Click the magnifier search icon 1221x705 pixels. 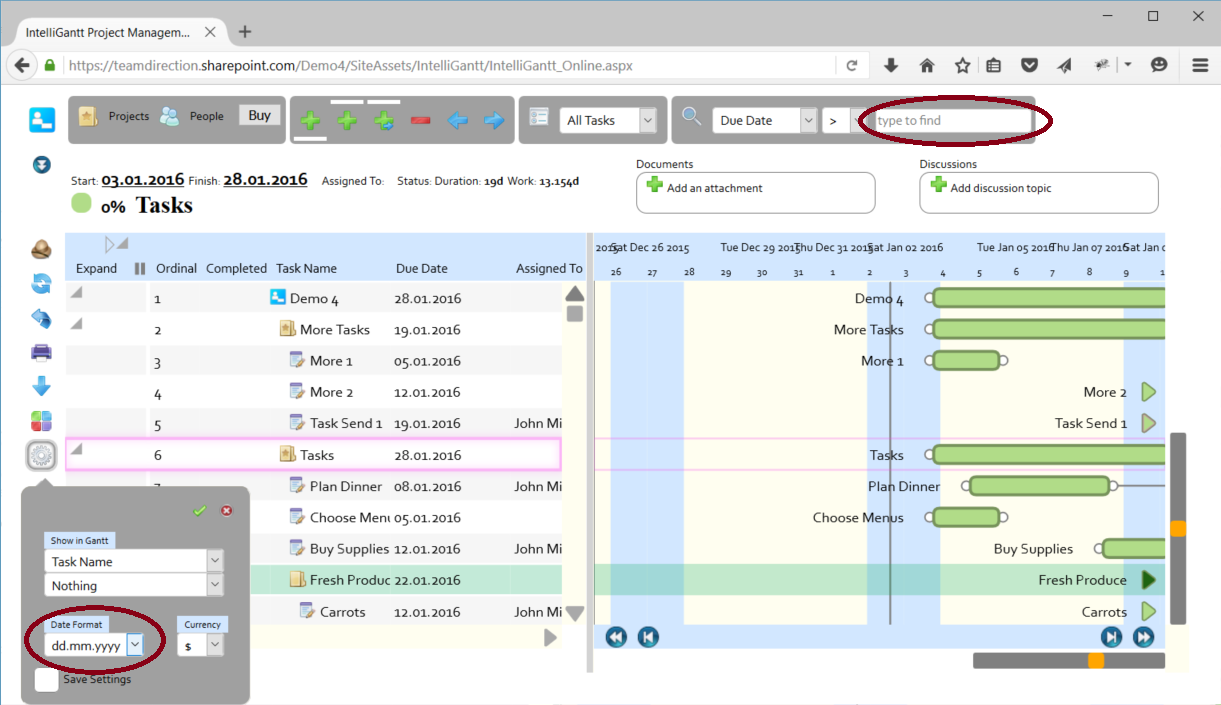(x=691, y=116)
